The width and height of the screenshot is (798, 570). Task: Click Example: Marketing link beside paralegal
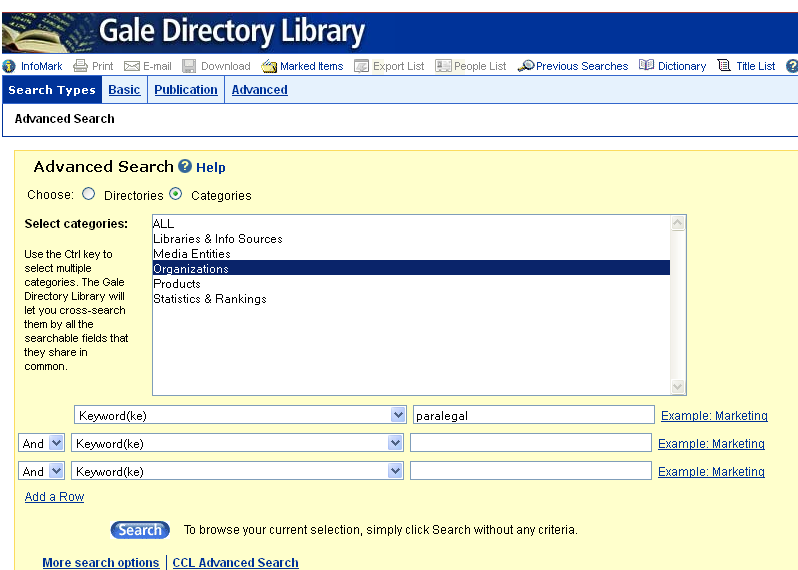point(714,416)
